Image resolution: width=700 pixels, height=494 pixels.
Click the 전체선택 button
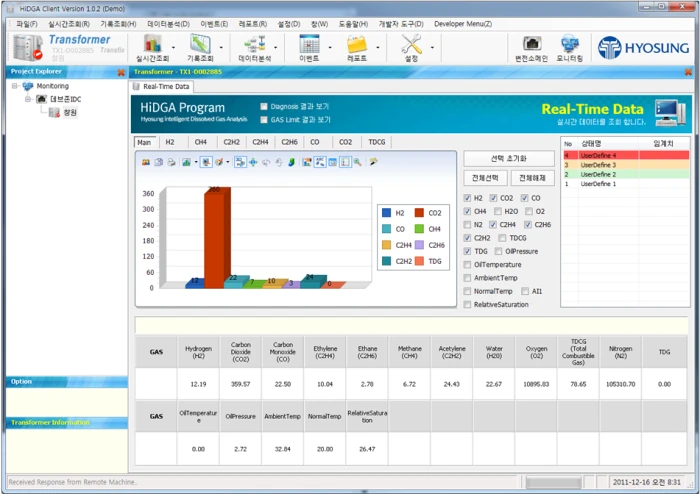point(485,178)
